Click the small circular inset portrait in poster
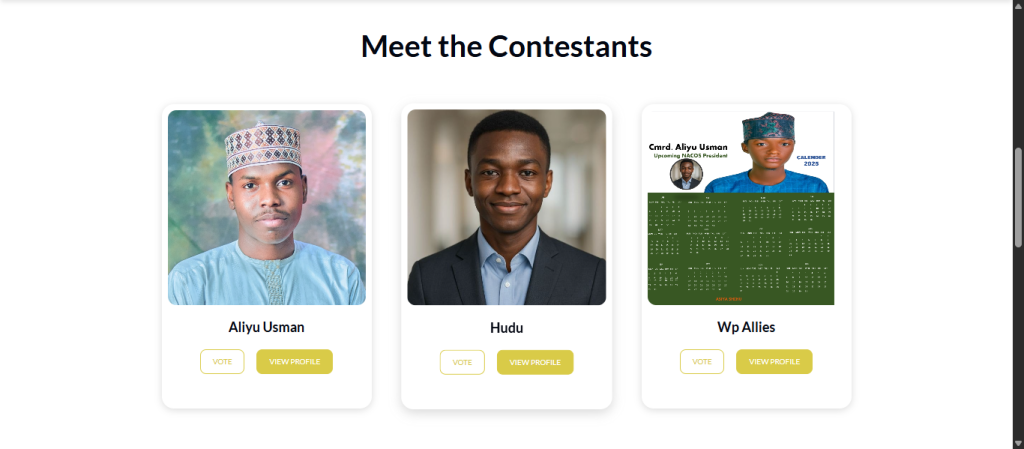 686,175
